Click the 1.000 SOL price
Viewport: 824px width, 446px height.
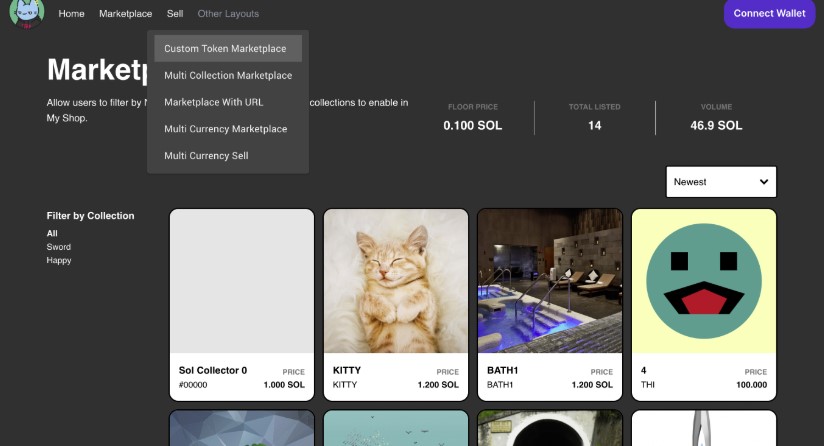point(284,385)
